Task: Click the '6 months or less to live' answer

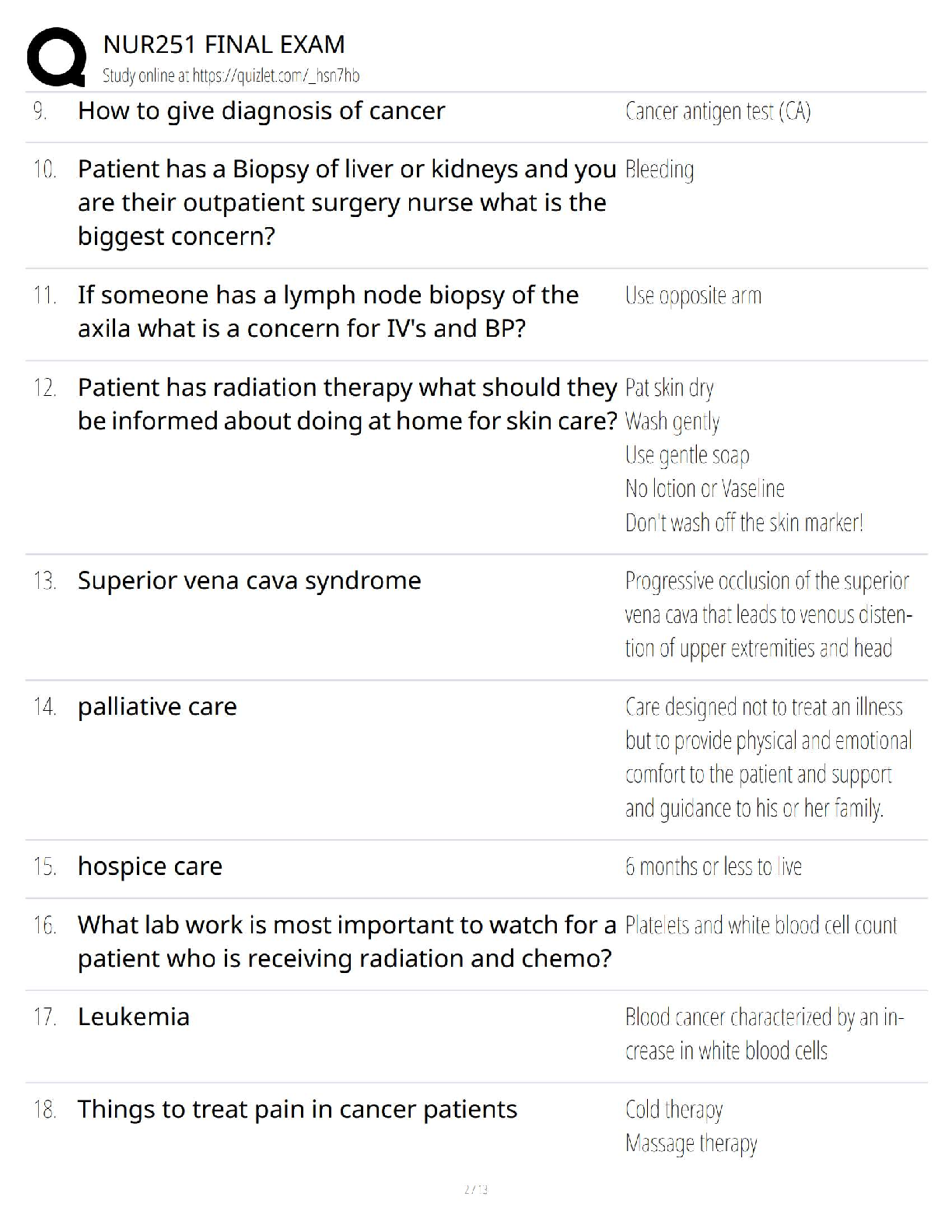Action: pyautogui.click(x=713, y=866)
